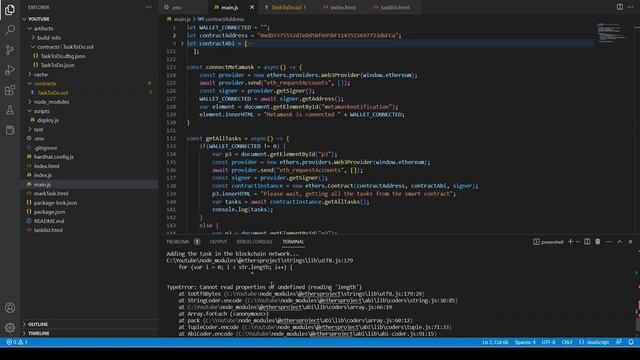Split the editor to the right
Image resolution: width=640 pixels, height=360 pixels.
click(620, 7)
